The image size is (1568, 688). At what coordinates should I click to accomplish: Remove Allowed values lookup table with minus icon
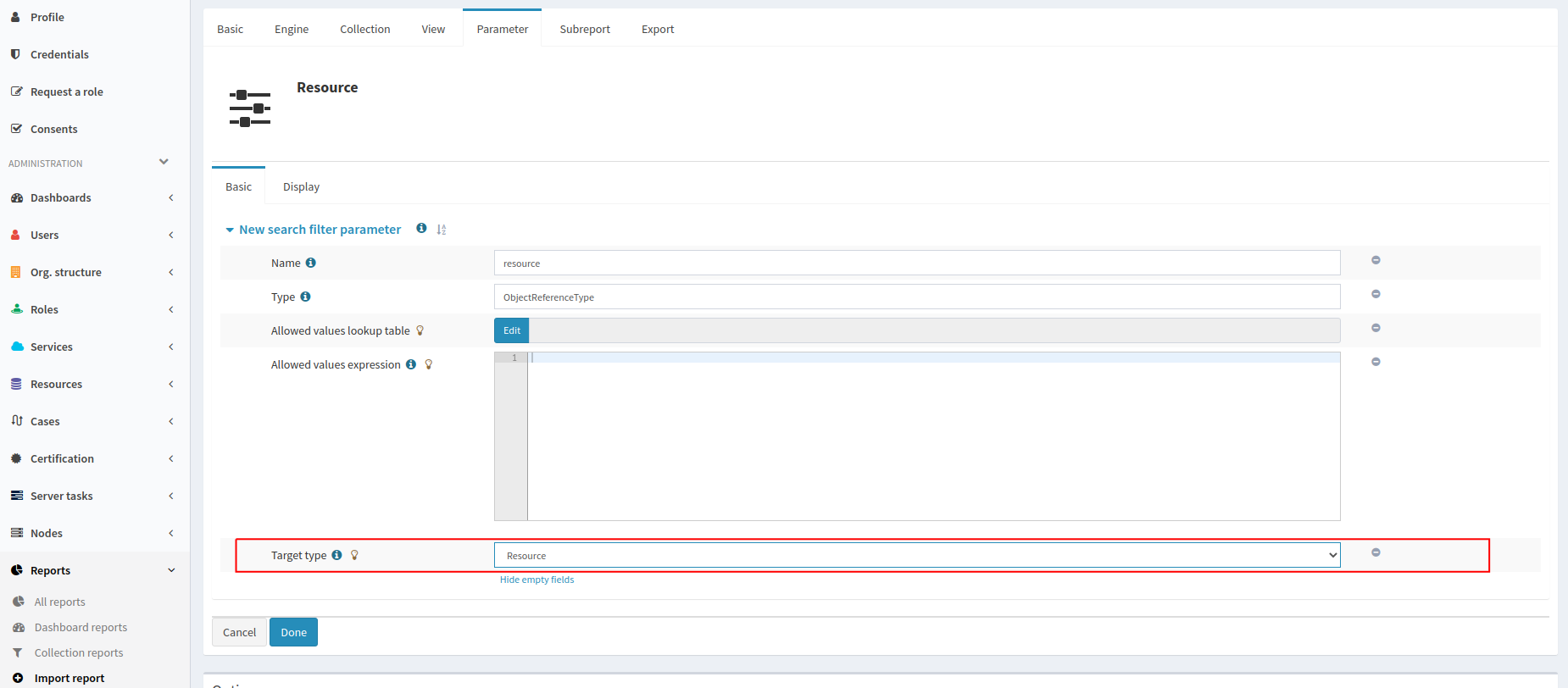click(1376, 328)
